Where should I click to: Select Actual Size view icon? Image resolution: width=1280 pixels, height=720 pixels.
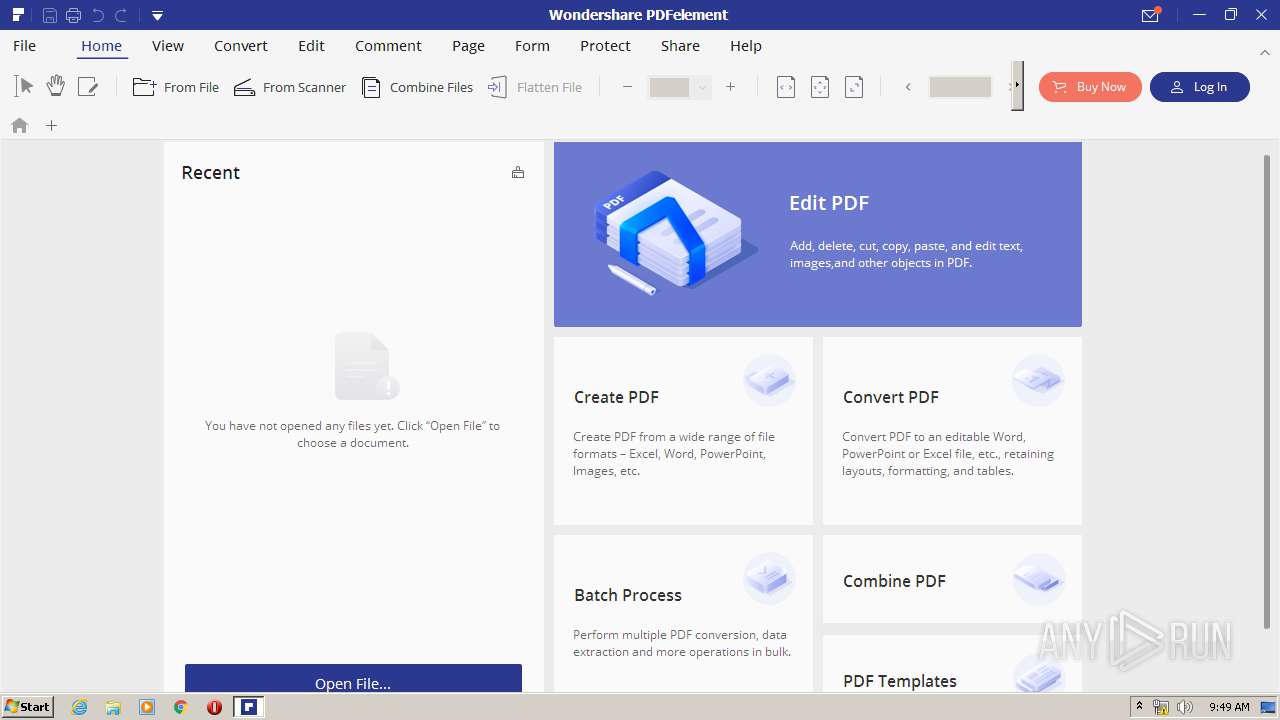[854, 87]
